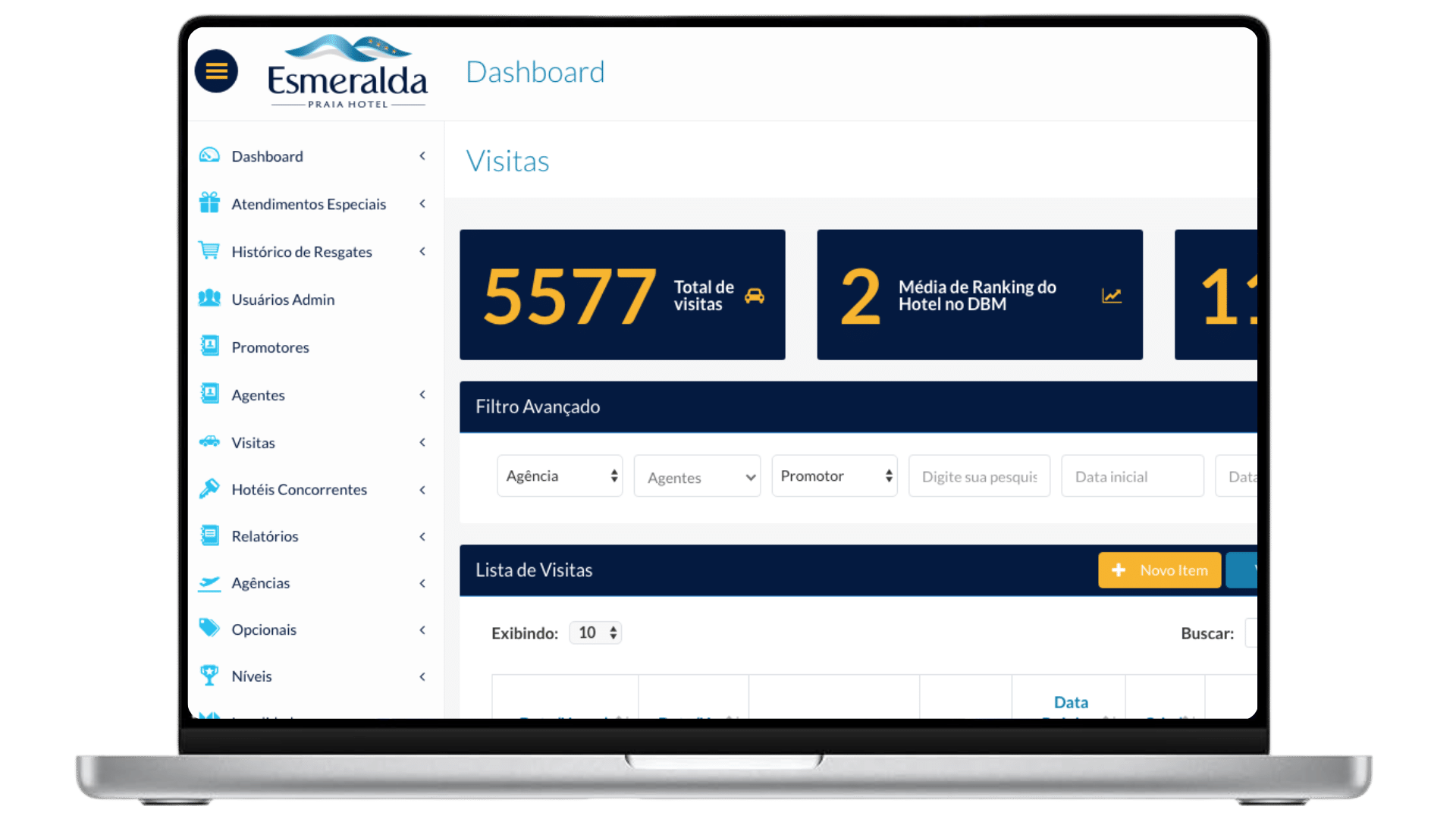Open Atendimentos Especiais menu item

coord(309,204)
